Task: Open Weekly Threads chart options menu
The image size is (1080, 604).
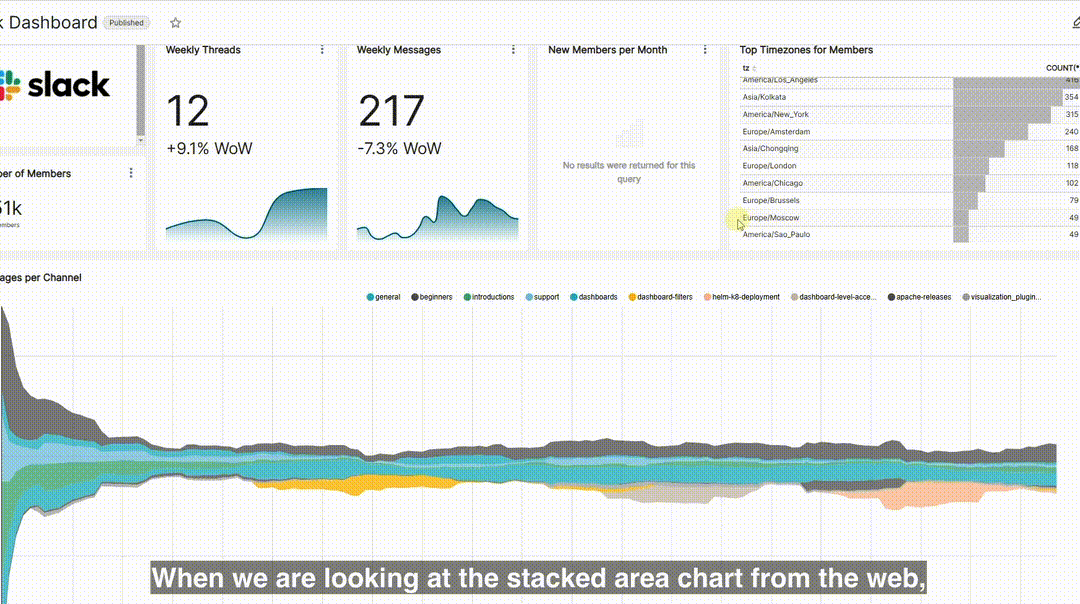Action: coord(322,50)
